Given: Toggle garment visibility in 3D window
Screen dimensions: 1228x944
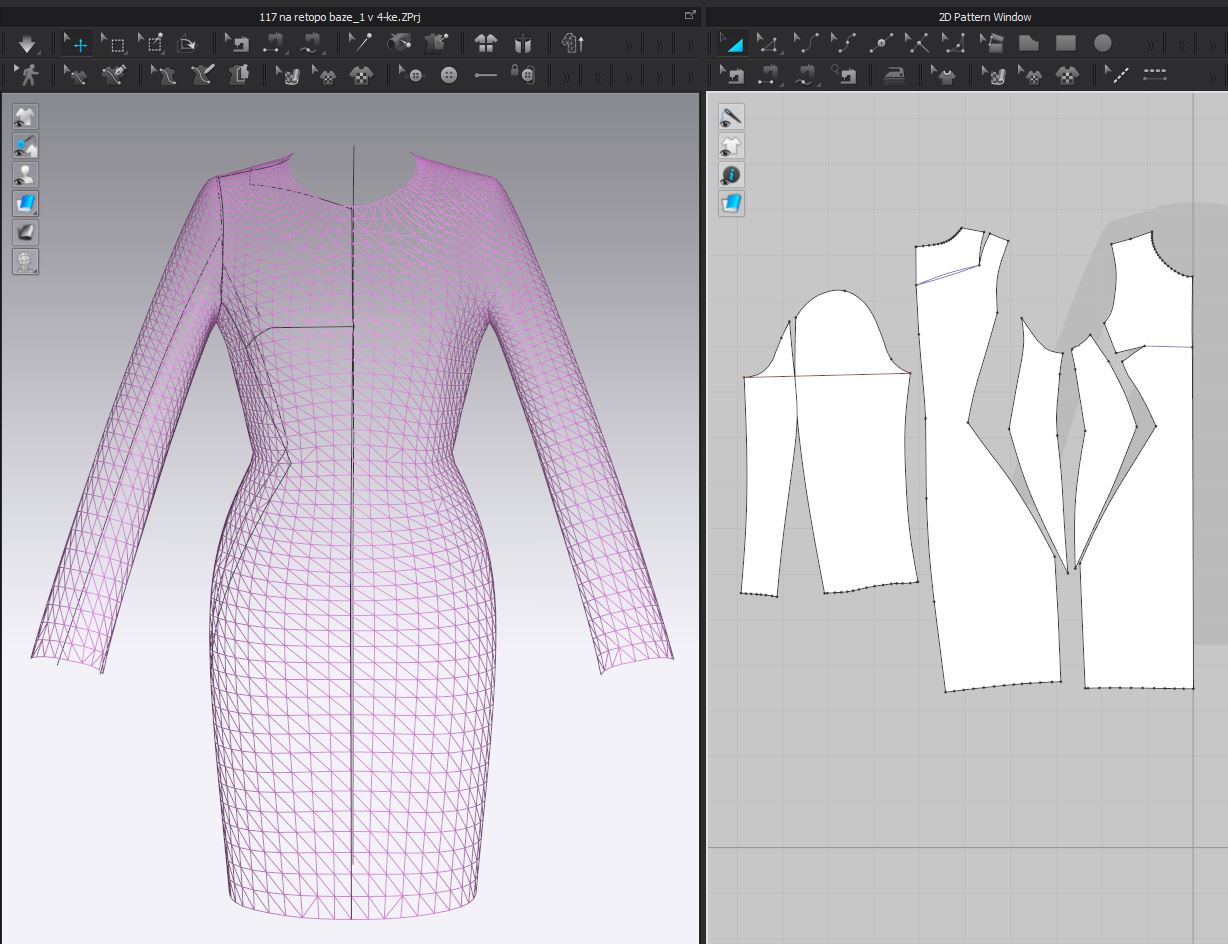Looking at the screenshot, I should click(26, 117).
